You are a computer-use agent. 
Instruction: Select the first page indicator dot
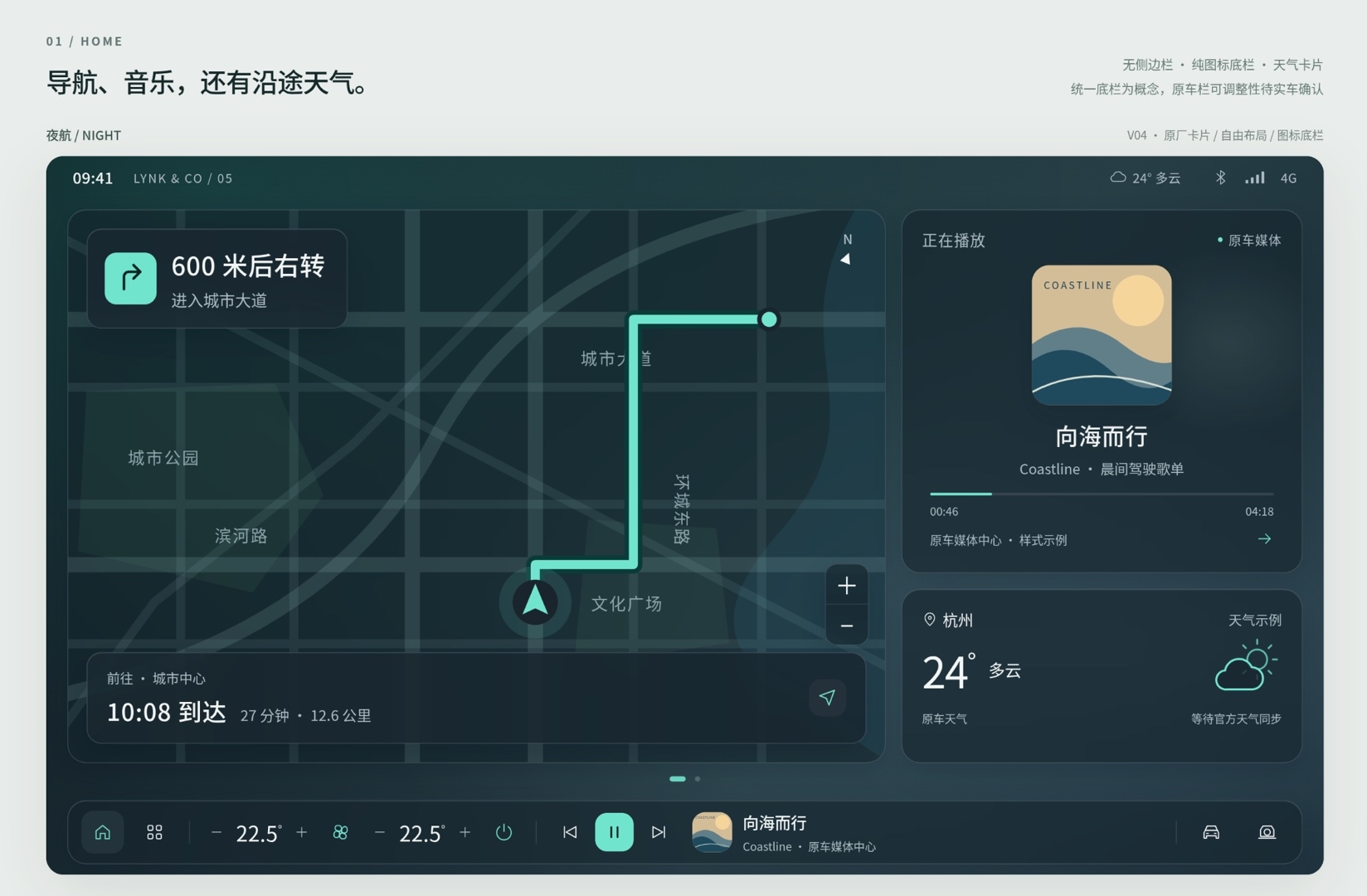(x=678, y=779)
